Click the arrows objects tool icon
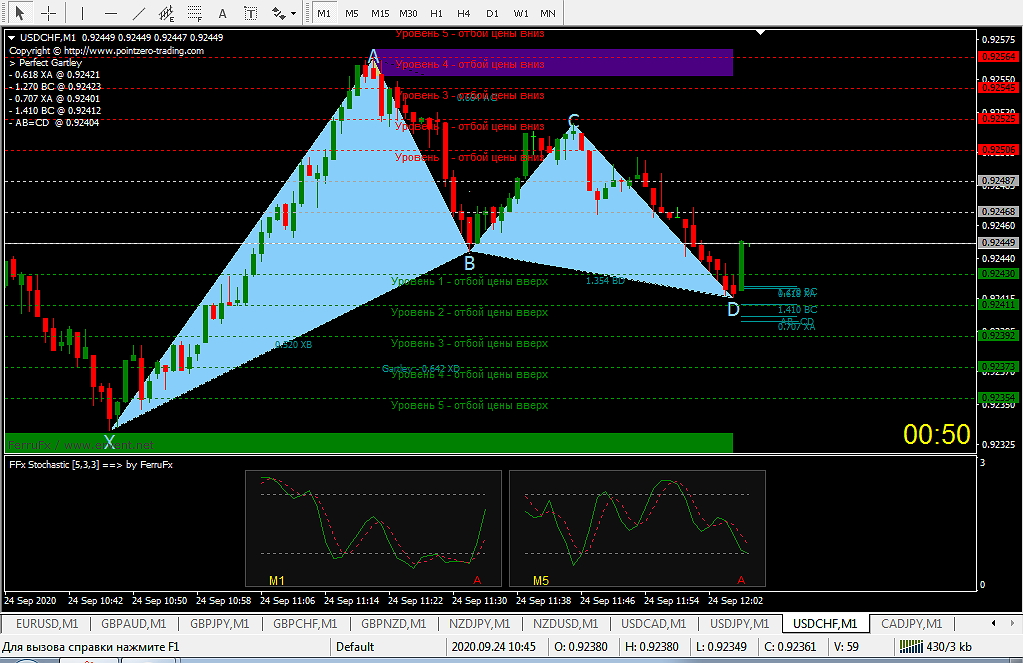This screenshot has width=1023, height=663. coord(279,13)
